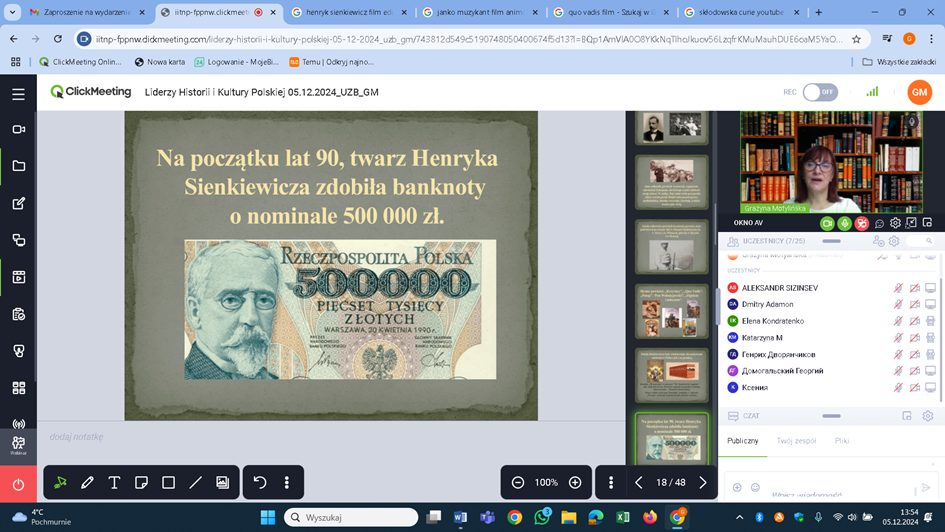This screenshot has width=945, height=532.
Task: Toggle camera for Ксения
Action: click(914, 387)
